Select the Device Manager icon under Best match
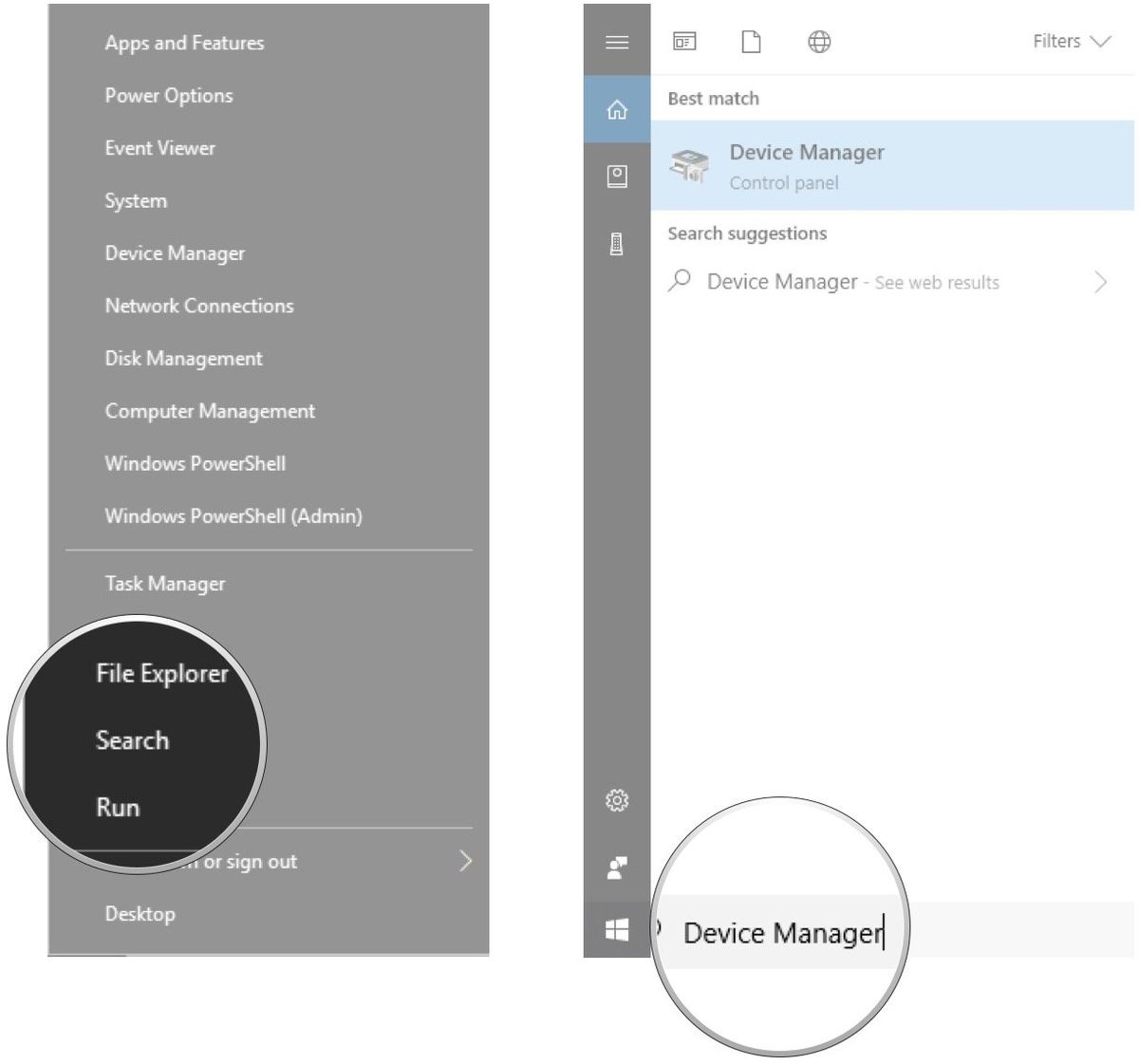Image resolution: width=1139 pixels, height=1064 pixels. 691,165
